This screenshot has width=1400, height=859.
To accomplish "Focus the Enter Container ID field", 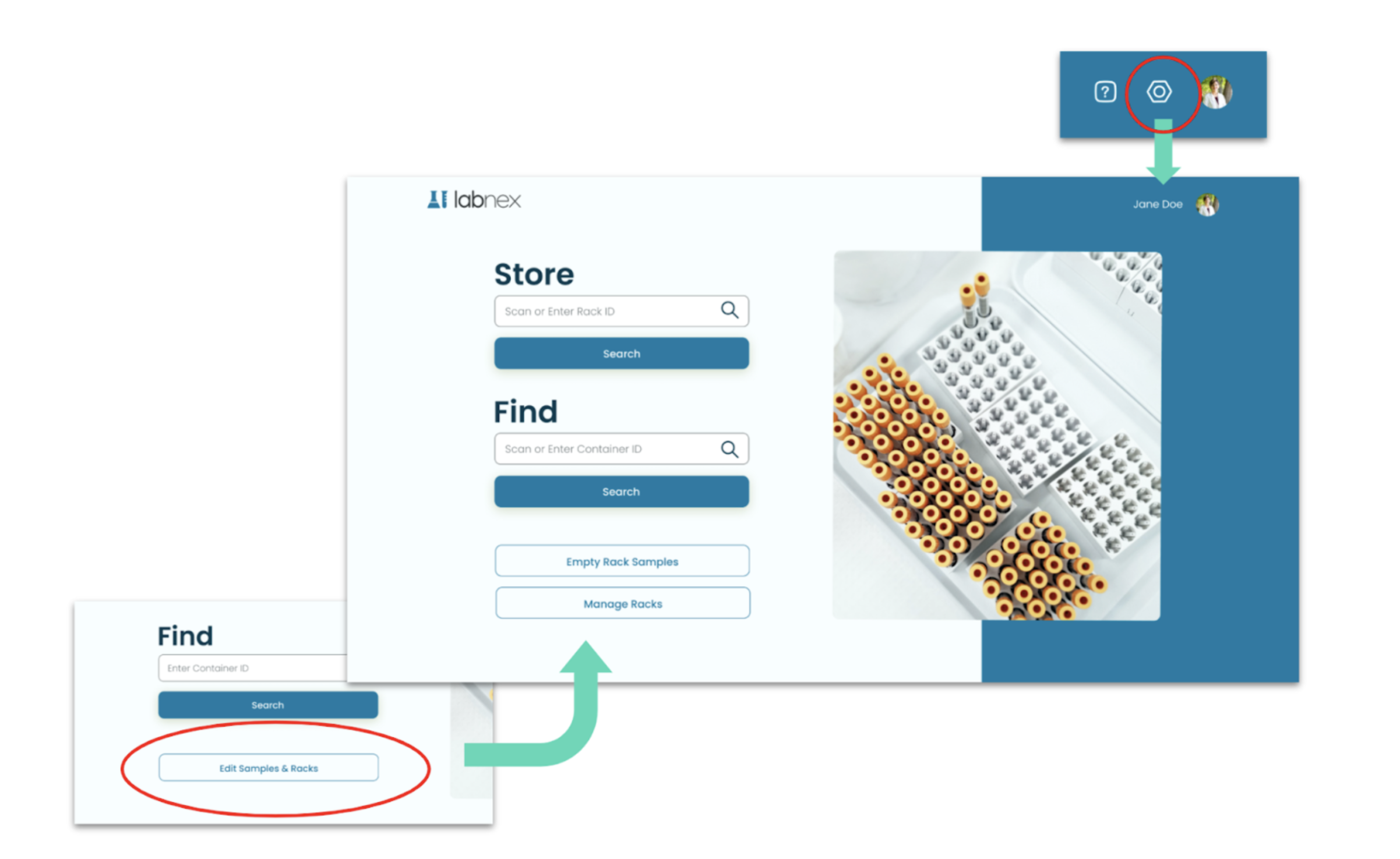I will [x=252, y=667].
